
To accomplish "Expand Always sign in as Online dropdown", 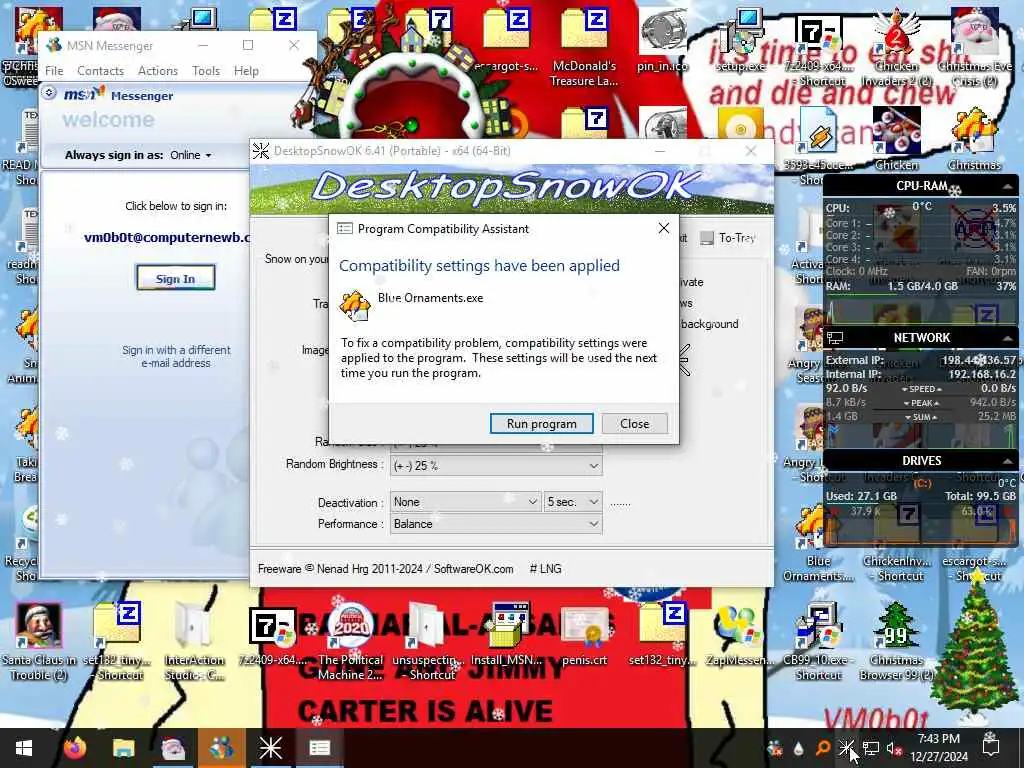I will pos(191,155).
